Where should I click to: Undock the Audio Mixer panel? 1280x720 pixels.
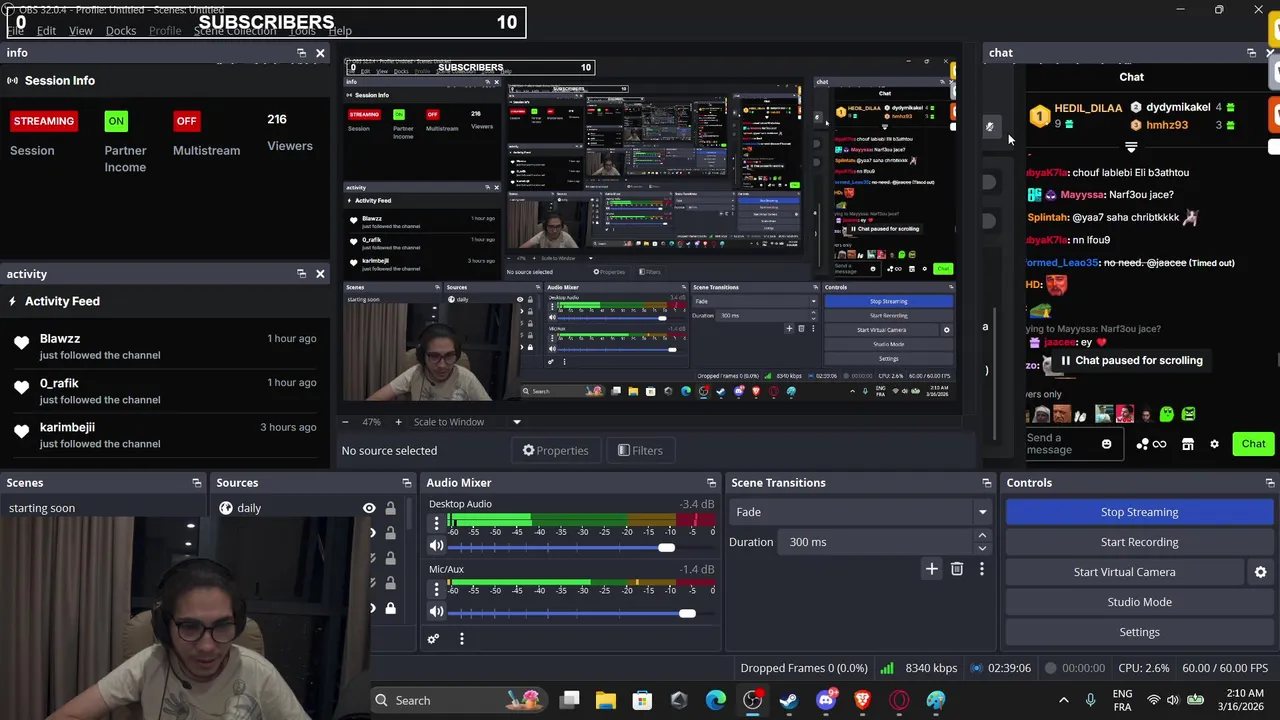[x=711, y=483]
